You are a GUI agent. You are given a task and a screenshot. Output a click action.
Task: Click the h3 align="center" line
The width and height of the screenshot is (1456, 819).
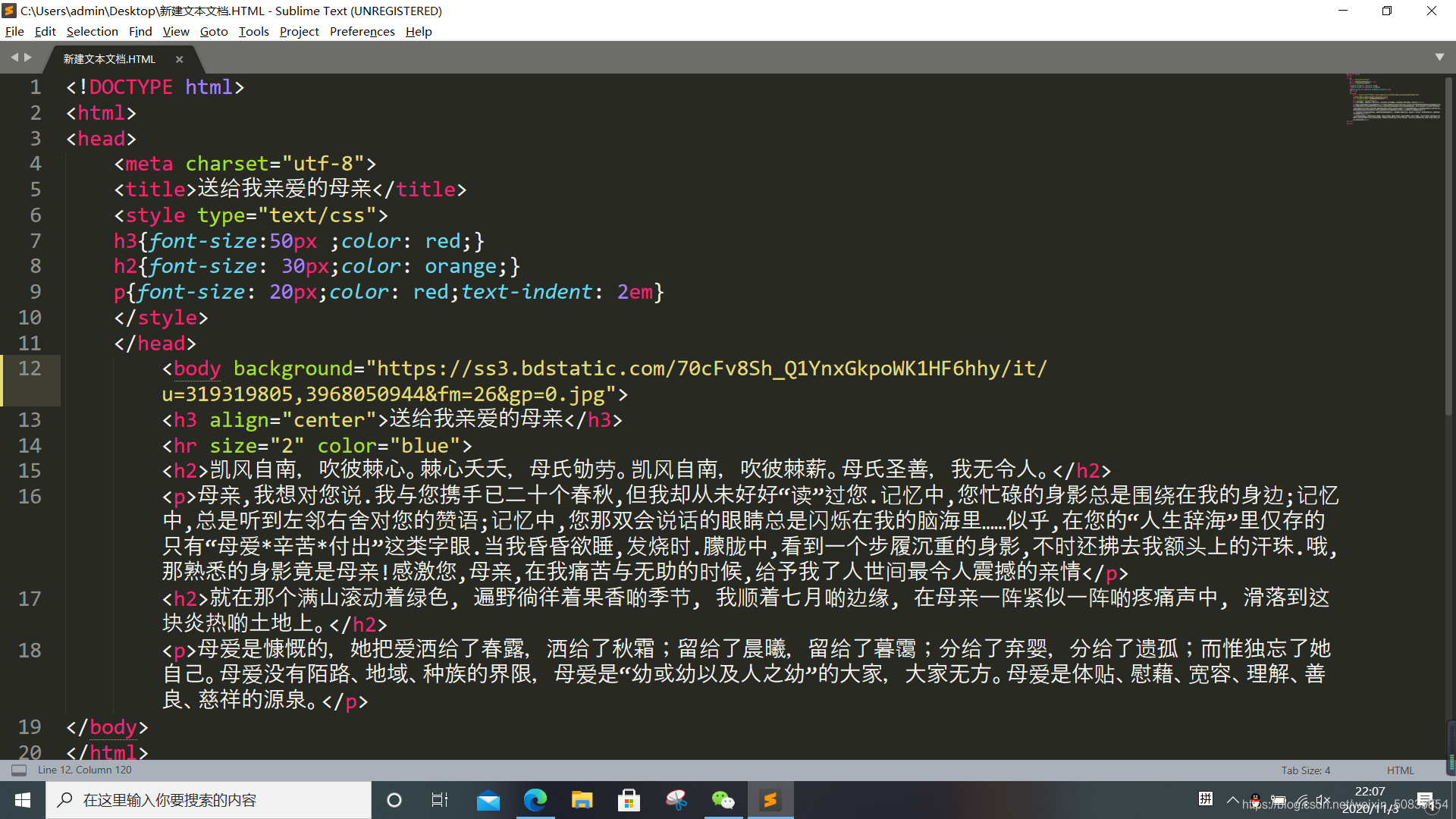pyautogui.click(x=392, y=419)
